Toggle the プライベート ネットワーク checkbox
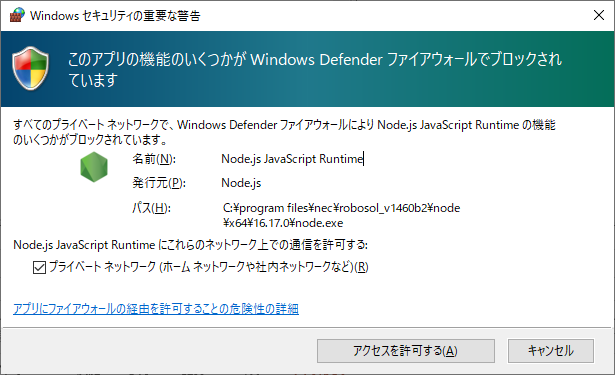 (x=39, y=268)
